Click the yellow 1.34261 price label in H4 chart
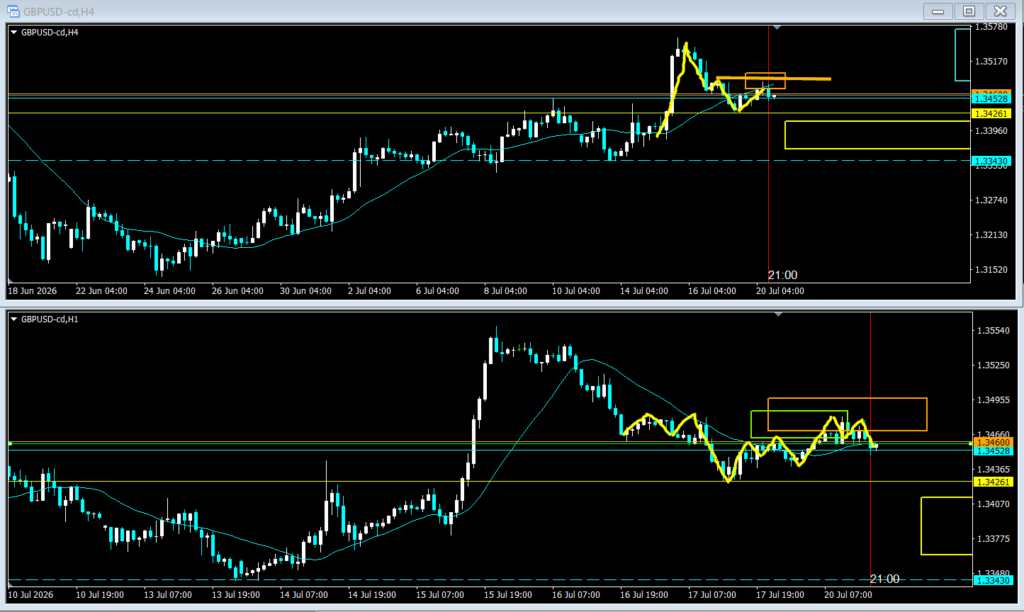This screenshot has height=612, width=1024. (x=991, y=114)
